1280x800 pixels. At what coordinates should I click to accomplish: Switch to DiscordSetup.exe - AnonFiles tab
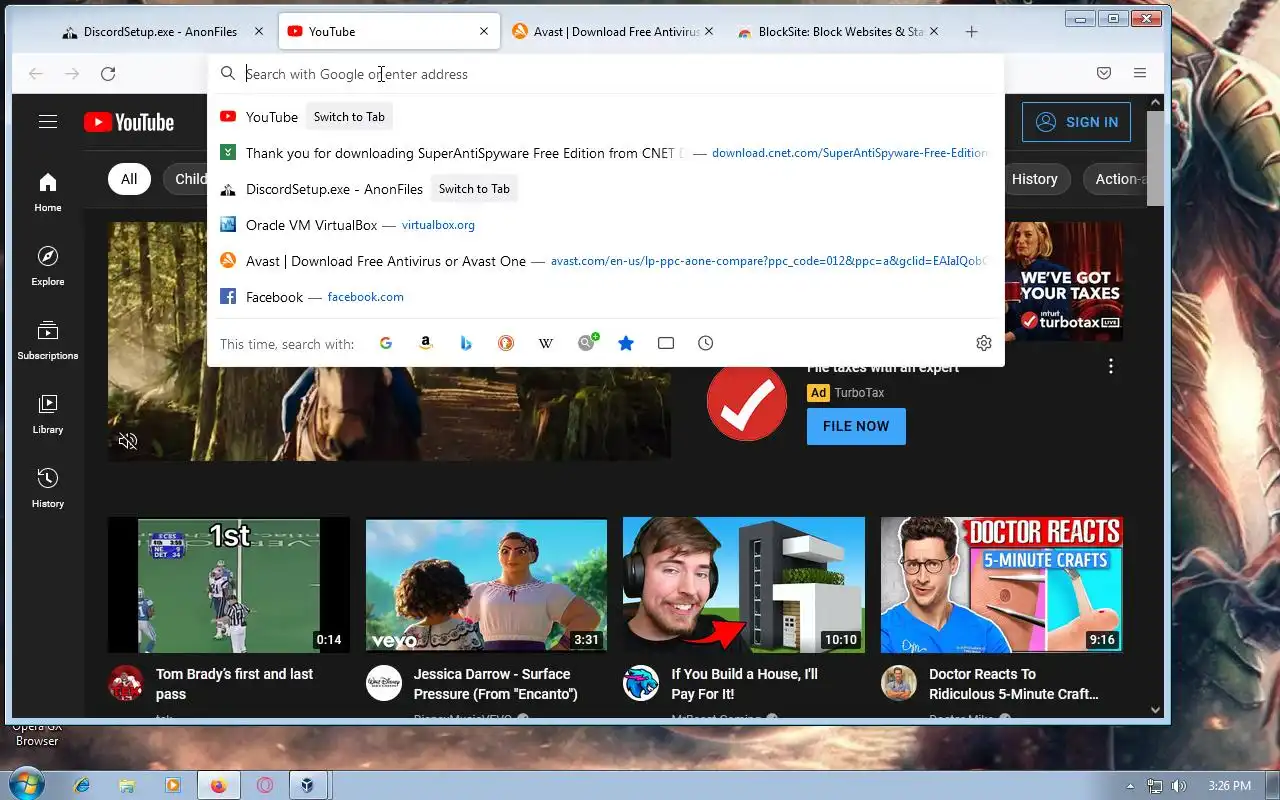point(160,32)
